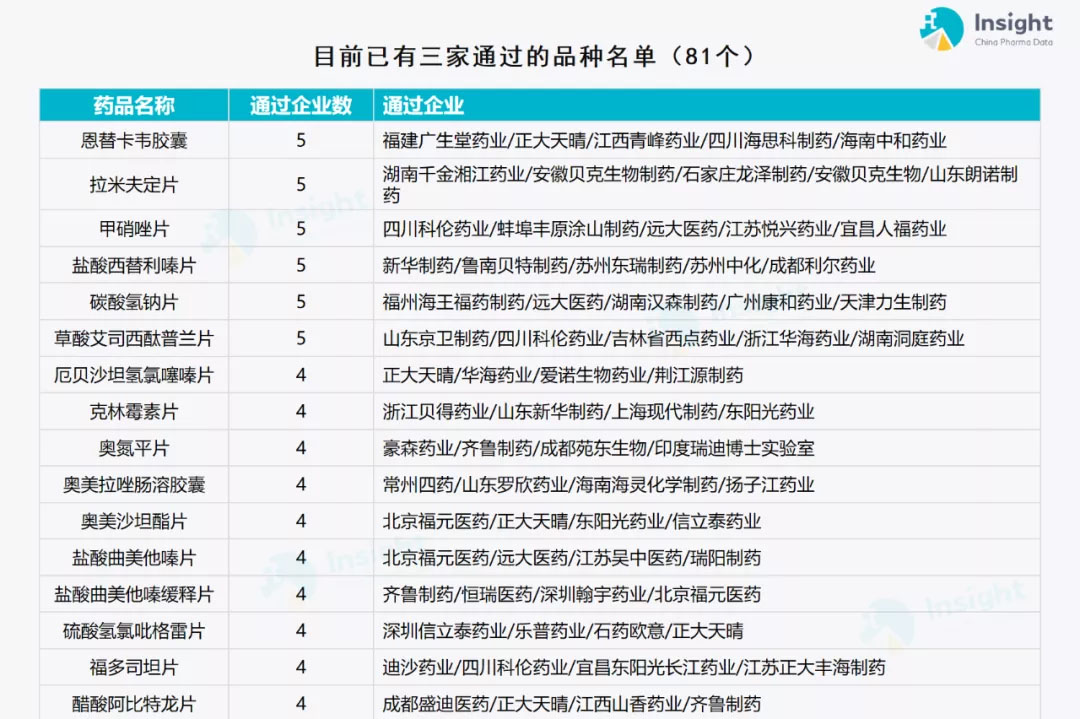
Task: Click the count cell for 奥氮平片
Action: pos(301,449)
